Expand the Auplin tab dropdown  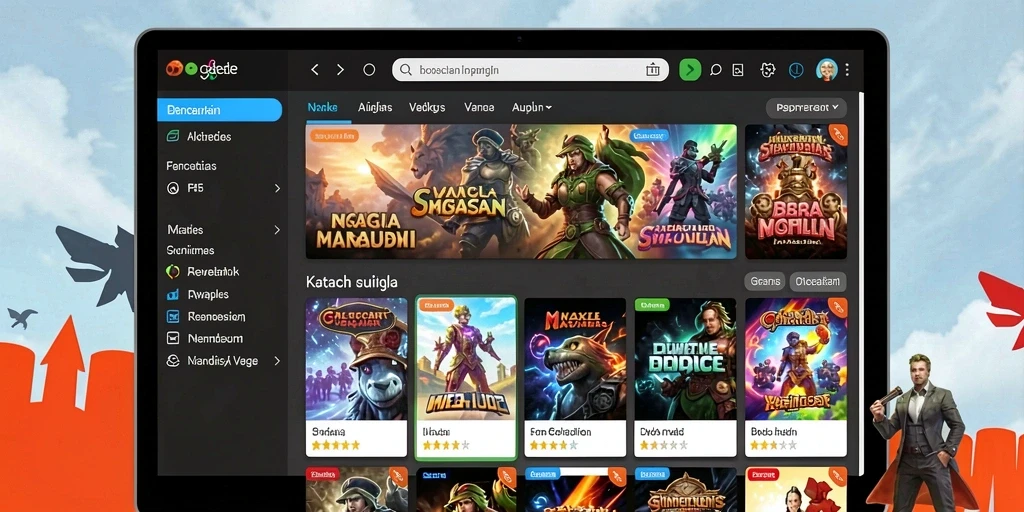coord(532,107)
